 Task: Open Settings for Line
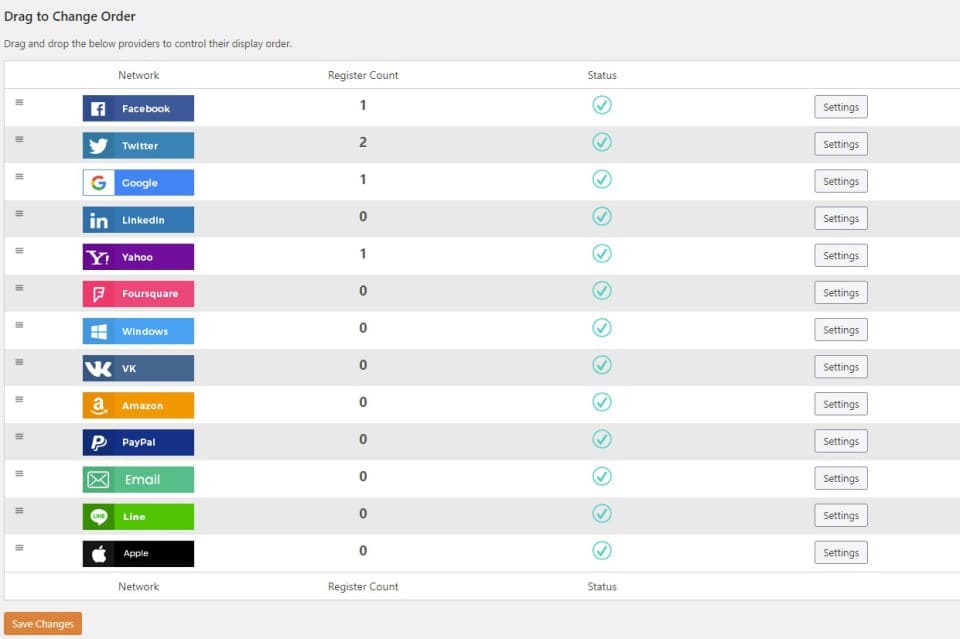coord(841,515)
